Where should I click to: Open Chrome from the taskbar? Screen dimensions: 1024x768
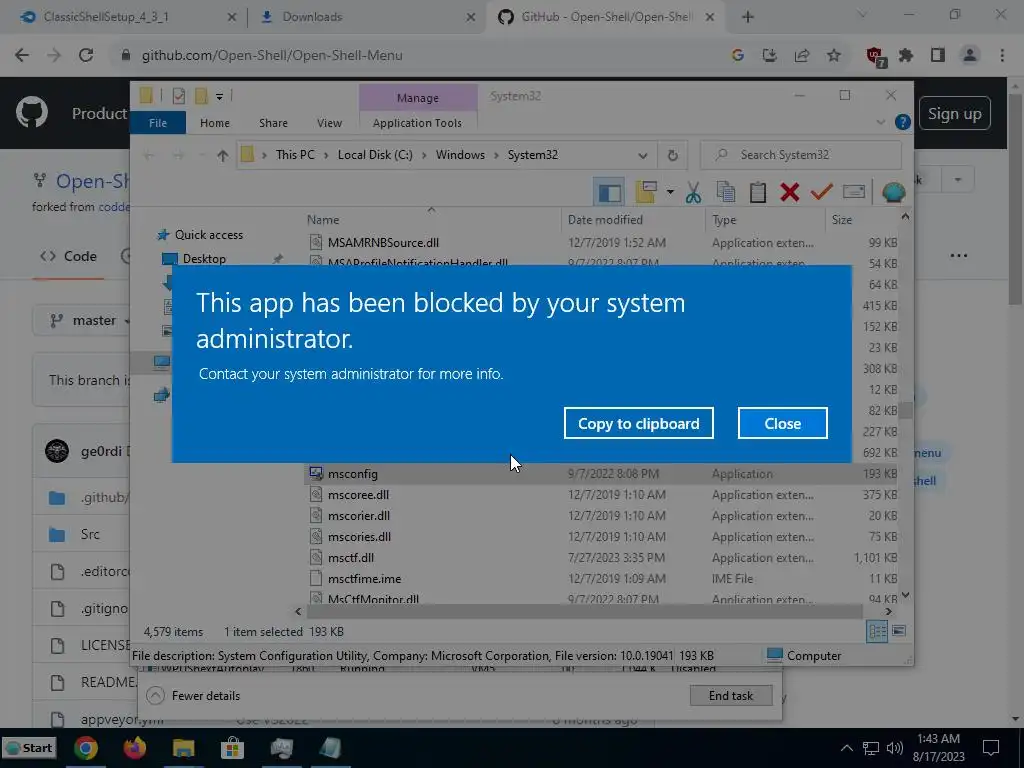pos(86,748)
